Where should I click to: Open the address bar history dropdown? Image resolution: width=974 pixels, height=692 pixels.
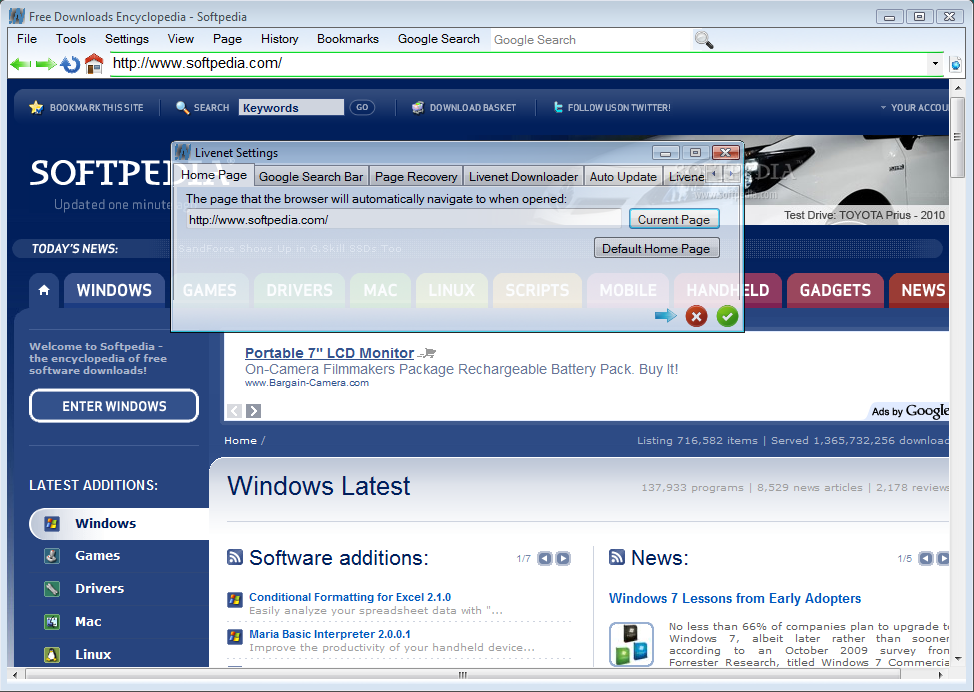(x=935, y=63)
